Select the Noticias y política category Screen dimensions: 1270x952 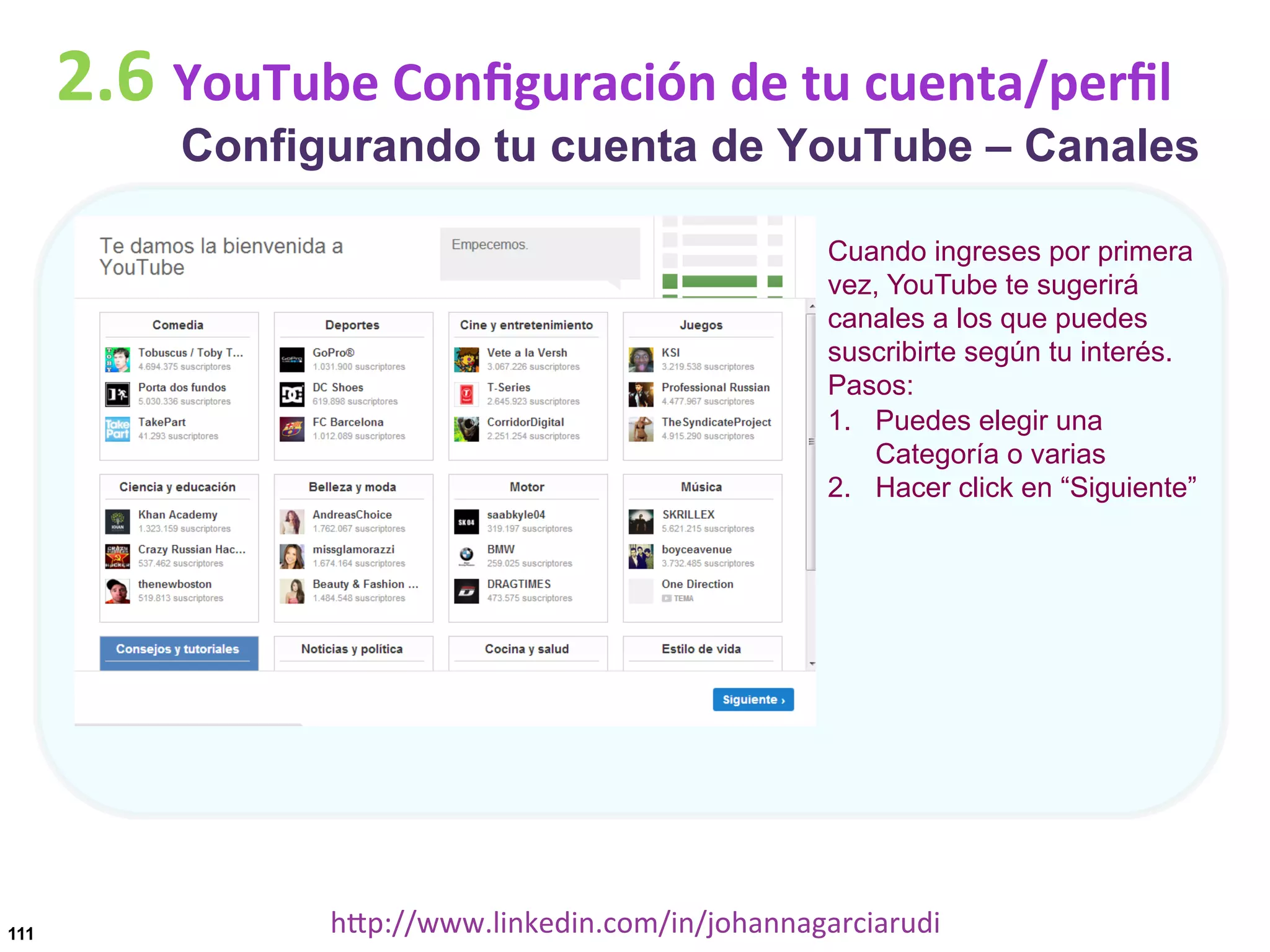pyautogui.click(x=352, y=650)
